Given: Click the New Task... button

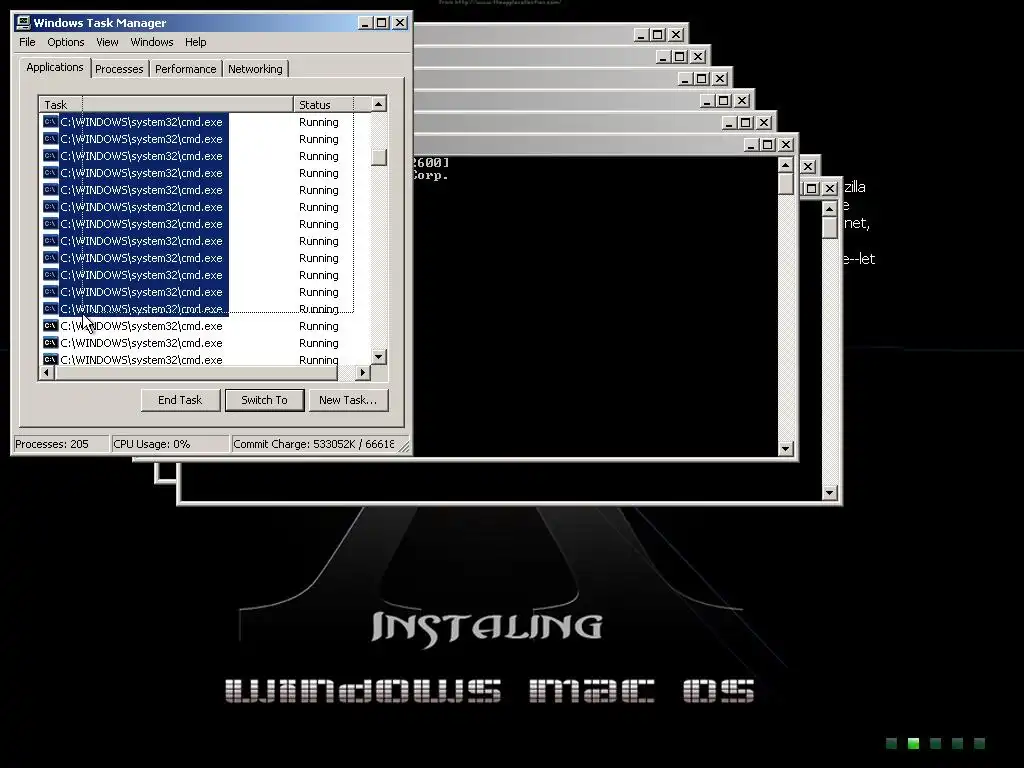Looking at the screenshot, I should pyautogui.click(x=348, y=400).
